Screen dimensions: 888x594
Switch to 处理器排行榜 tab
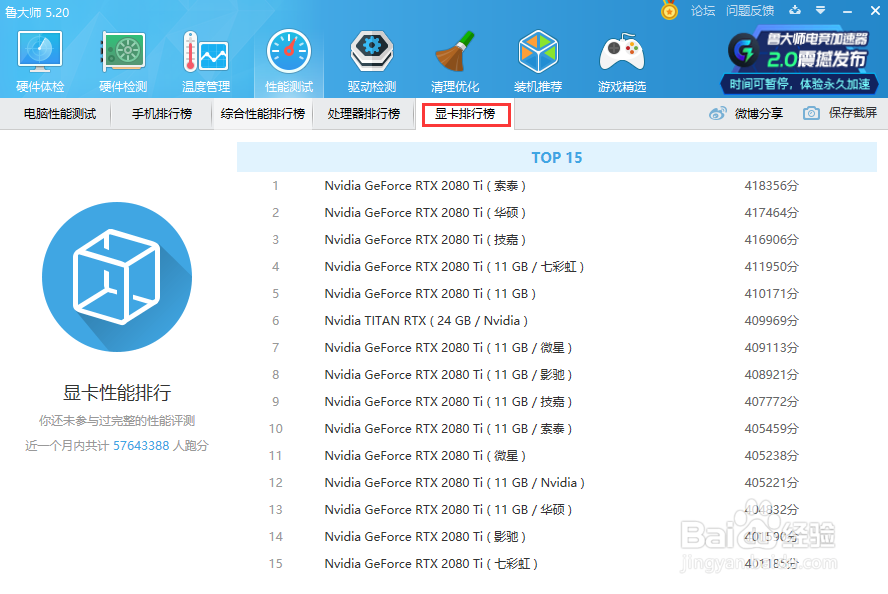pyautogui.click(x=364, y=114)
